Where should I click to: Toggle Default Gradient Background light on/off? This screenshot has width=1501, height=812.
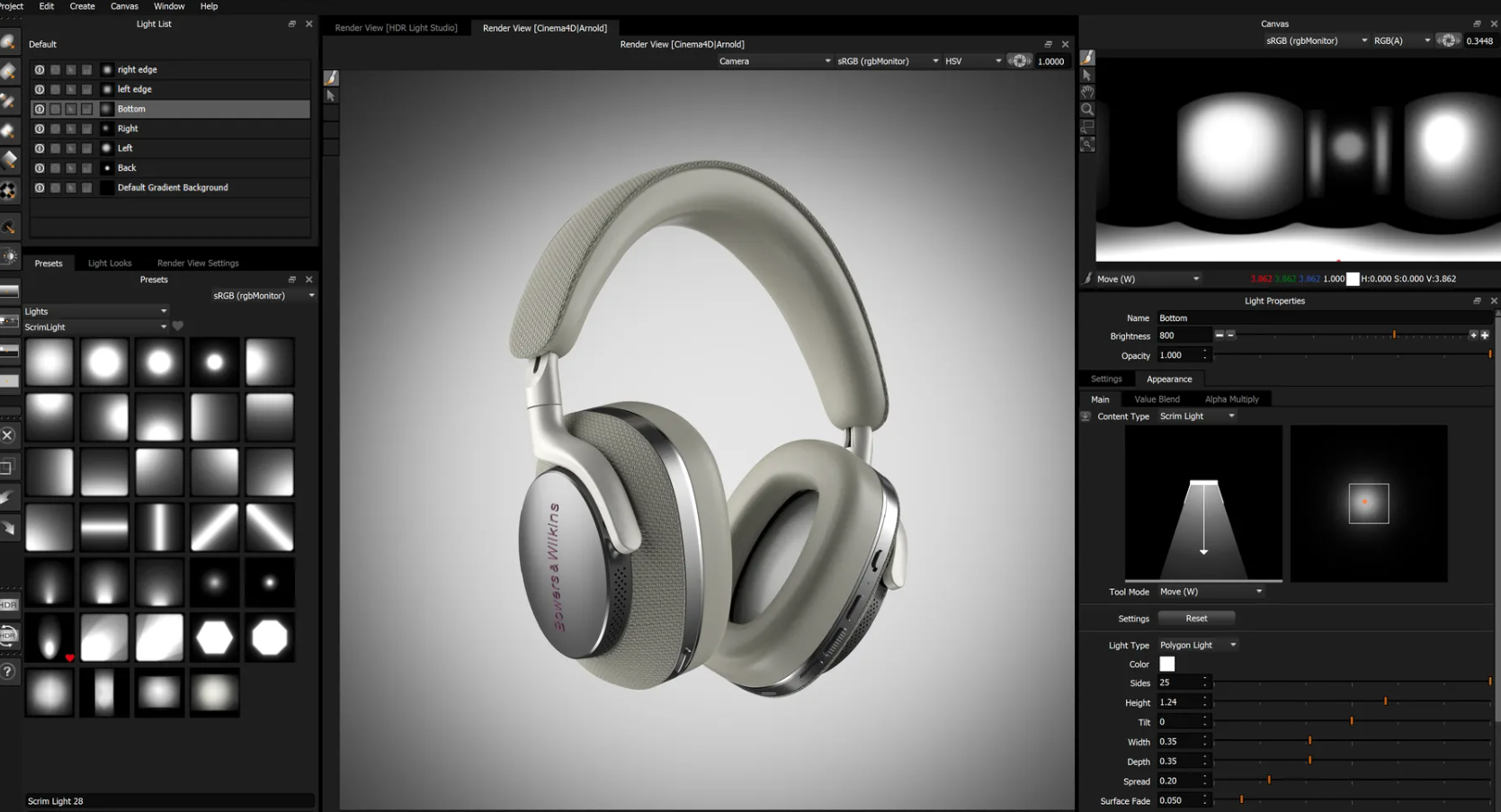tap(40, 188)
